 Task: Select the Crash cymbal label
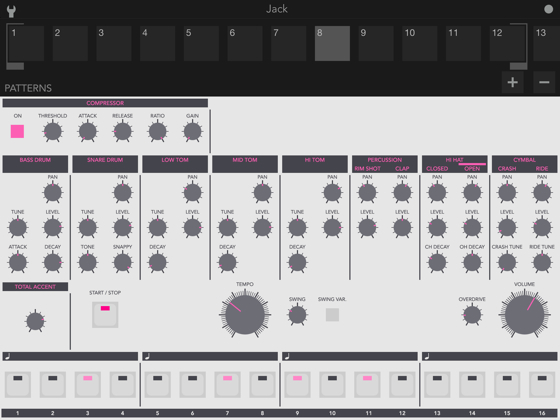point(507,169)
